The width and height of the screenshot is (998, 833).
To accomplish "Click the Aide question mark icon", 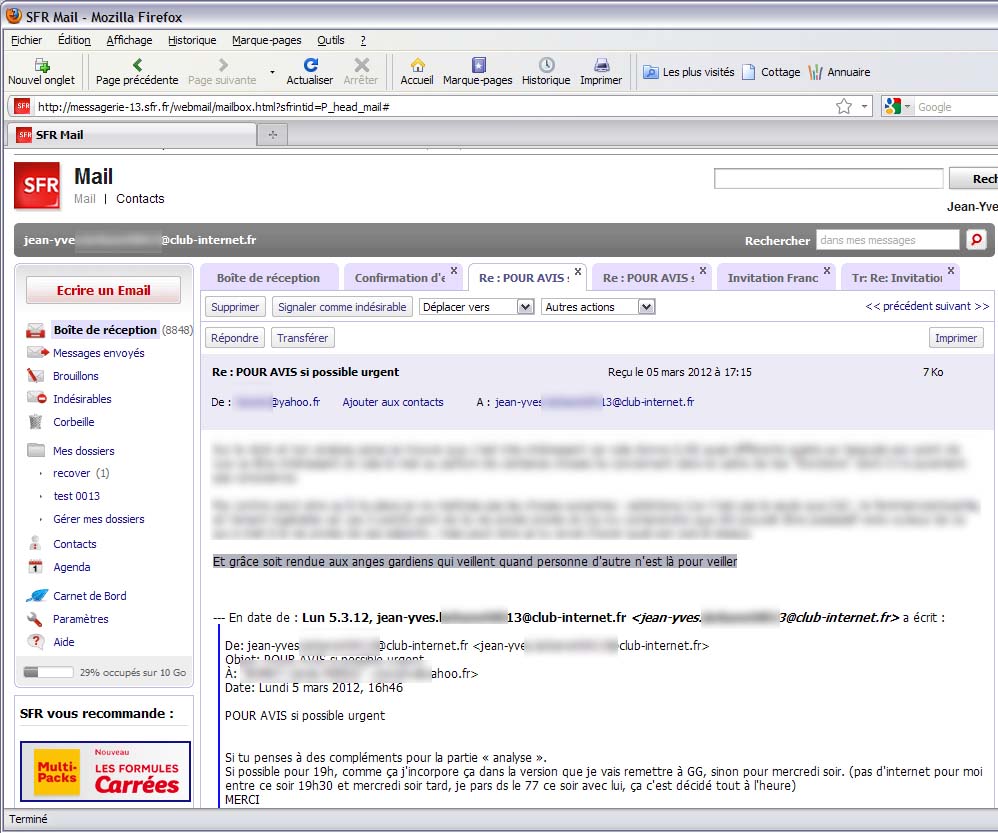I will pos(36,641).
